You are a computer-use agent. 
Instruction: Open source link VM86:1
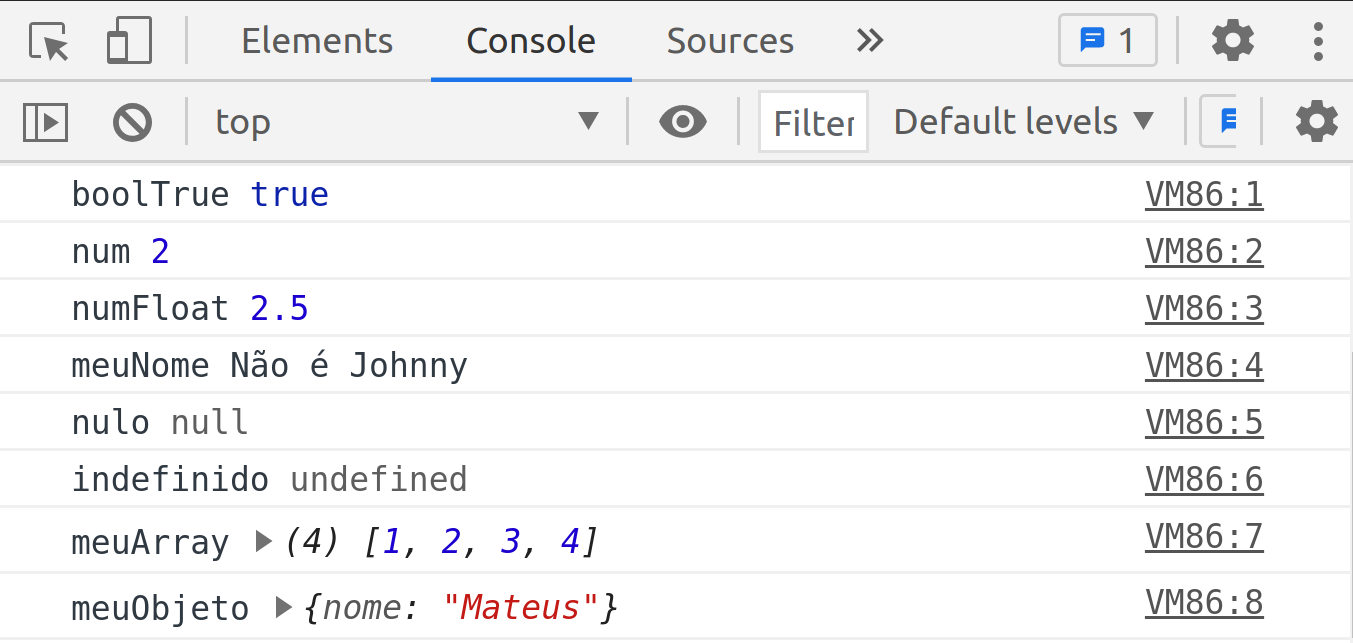click(x=1204, y=194)
